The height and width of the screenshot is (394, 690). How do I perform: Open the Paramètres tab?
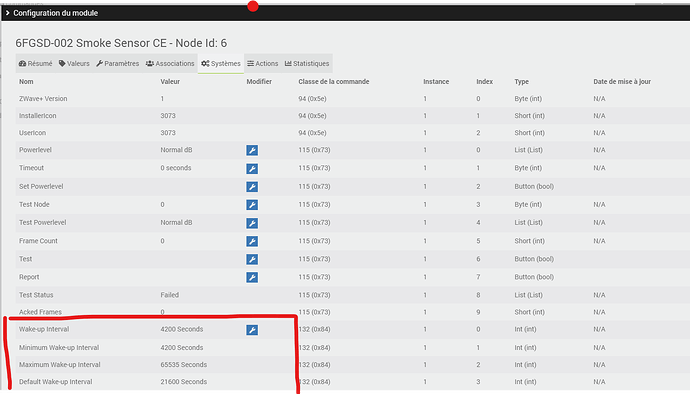[117, 63]
